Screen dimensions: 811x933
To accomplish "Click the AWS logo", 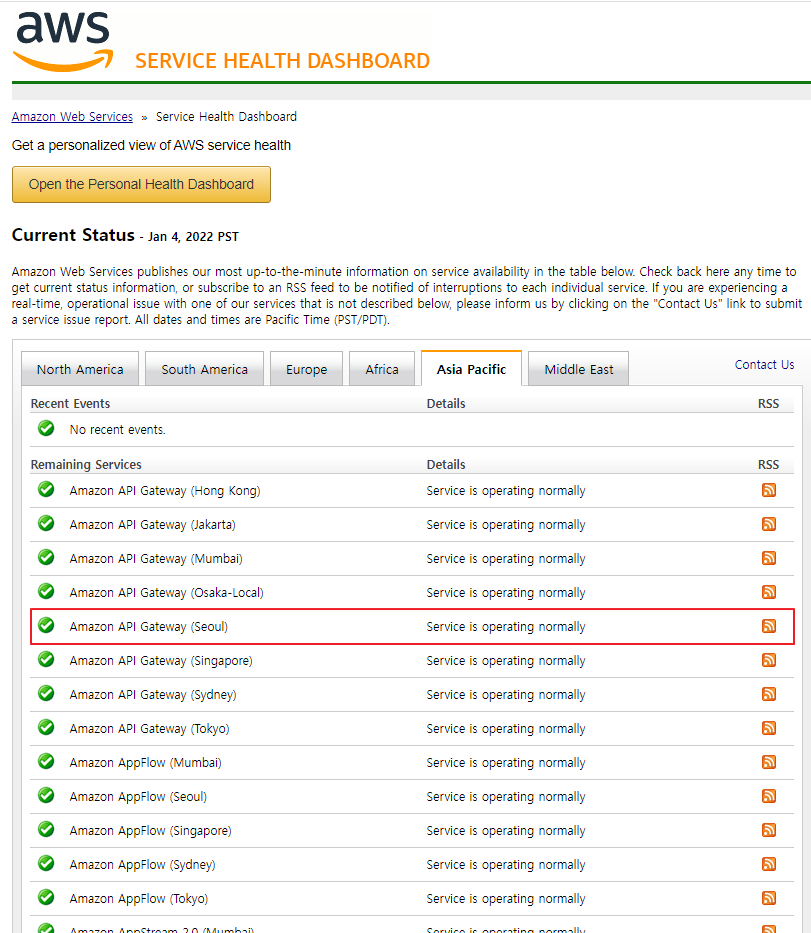I will click(x=63, y=41).
